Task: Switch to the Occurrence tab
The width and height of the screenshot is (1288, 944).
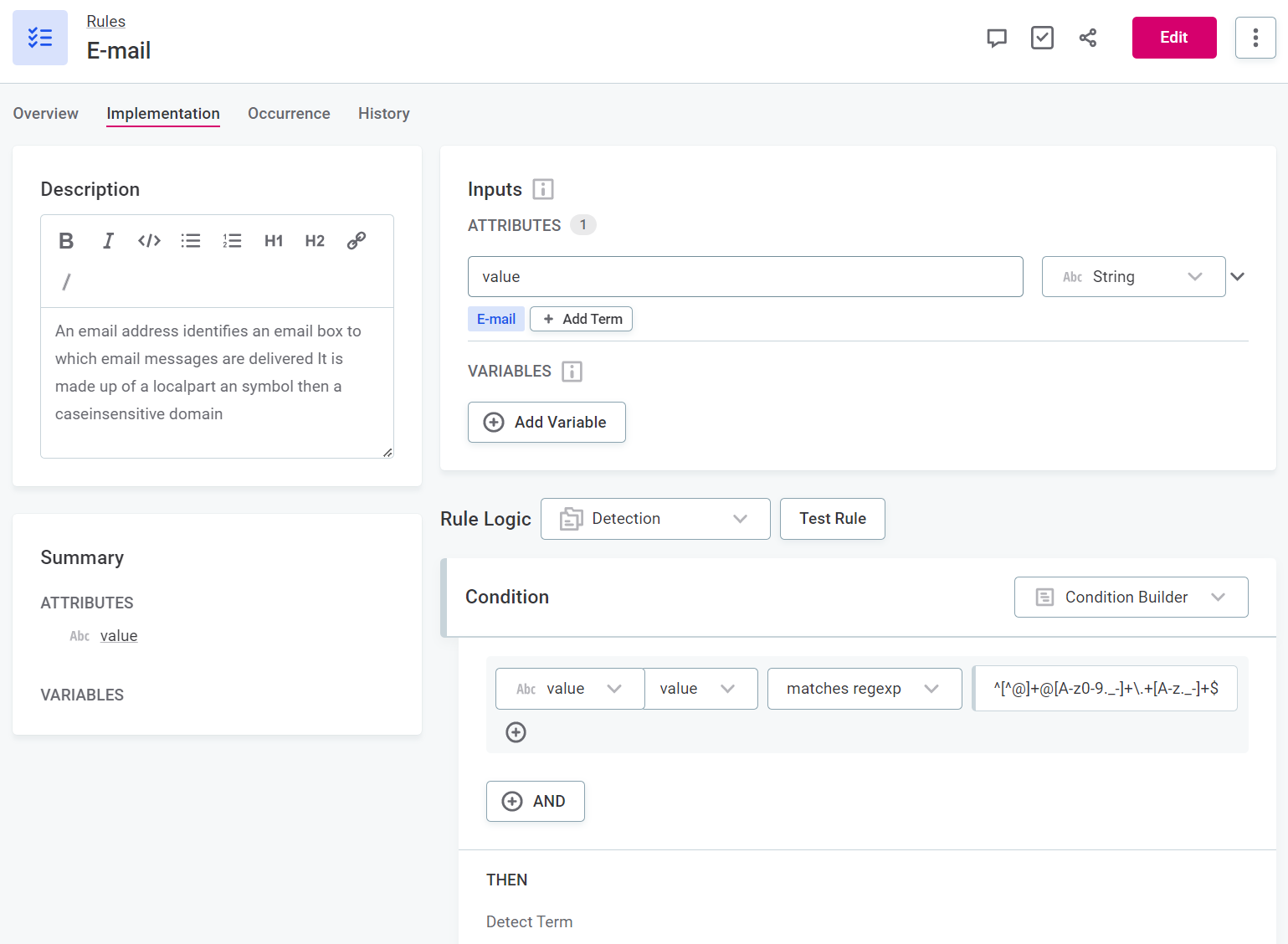Action: [289, 114]
